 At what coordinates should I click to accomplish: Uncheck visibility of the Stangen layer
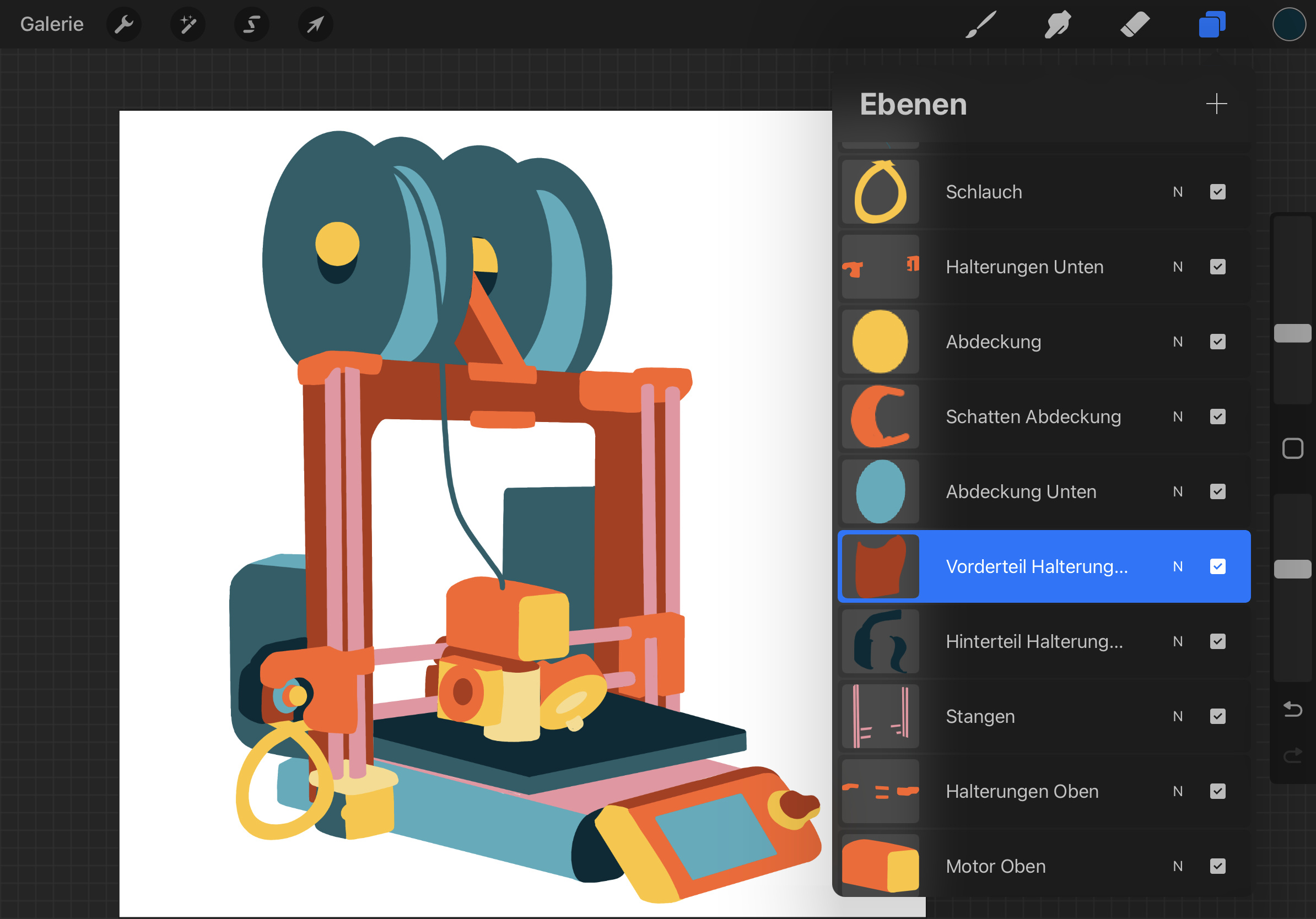pos(1217,716)
